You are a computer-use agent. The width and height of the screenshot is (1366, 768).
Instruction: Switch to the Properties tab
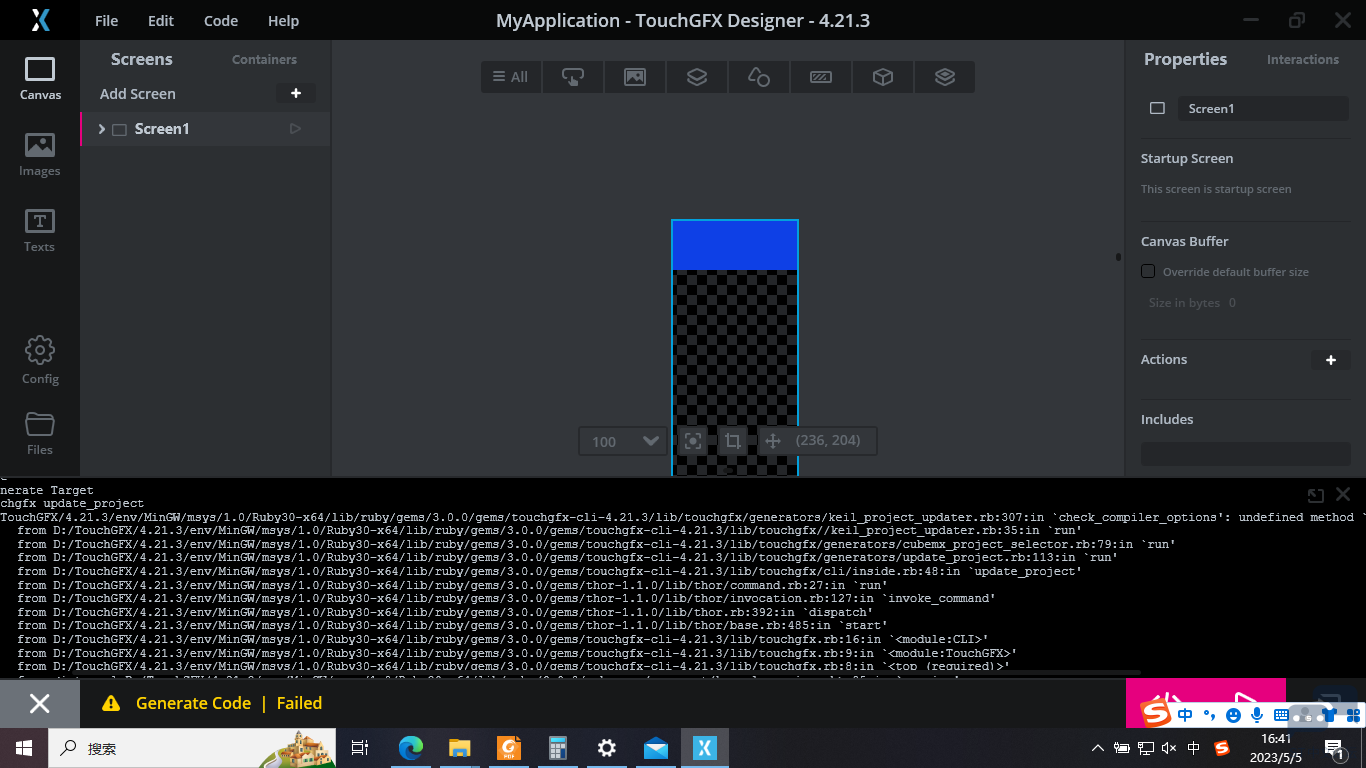(x=1185, y=59)
